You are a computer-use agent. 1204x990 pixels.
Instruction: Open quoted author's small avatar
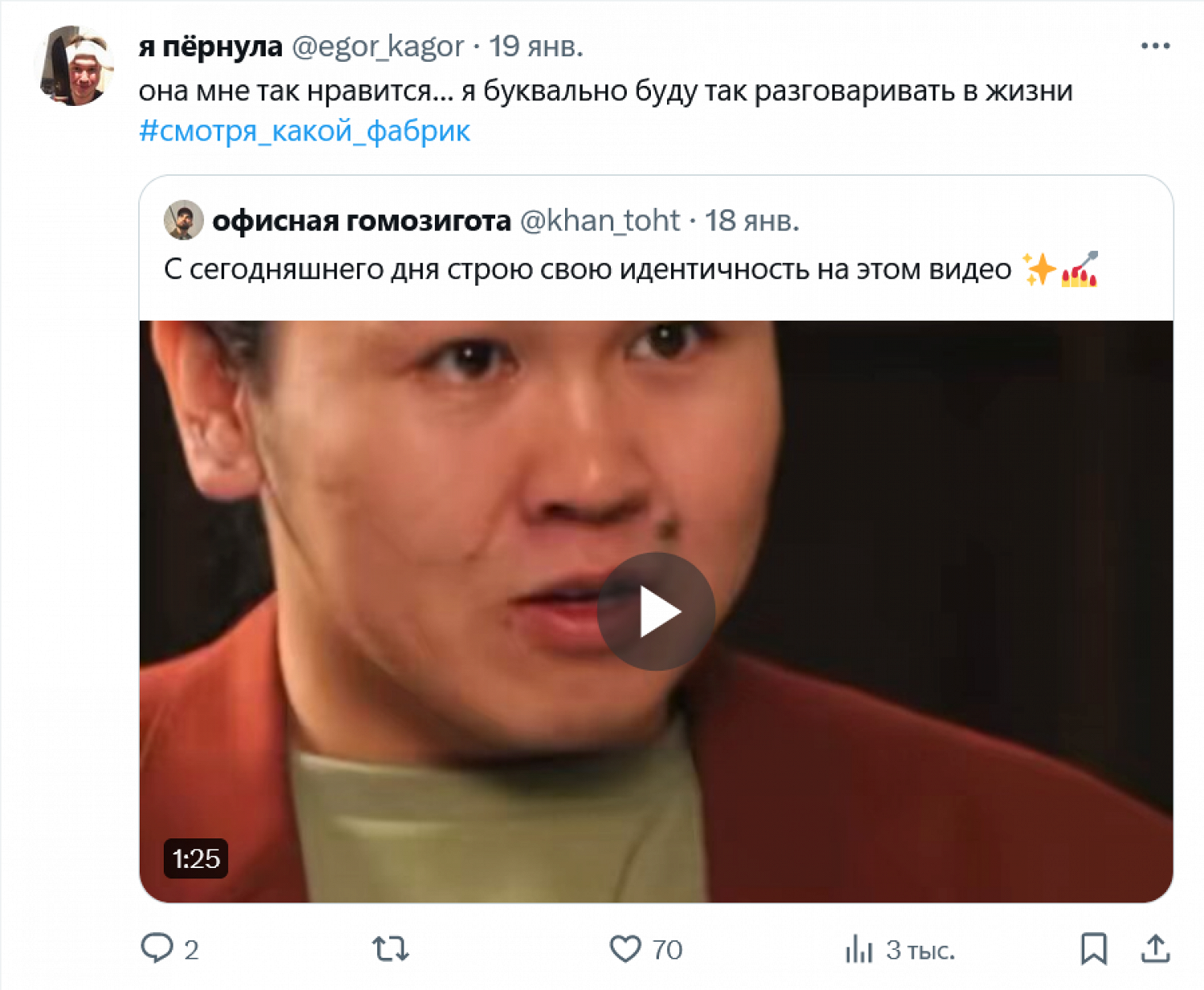(184, 220)
